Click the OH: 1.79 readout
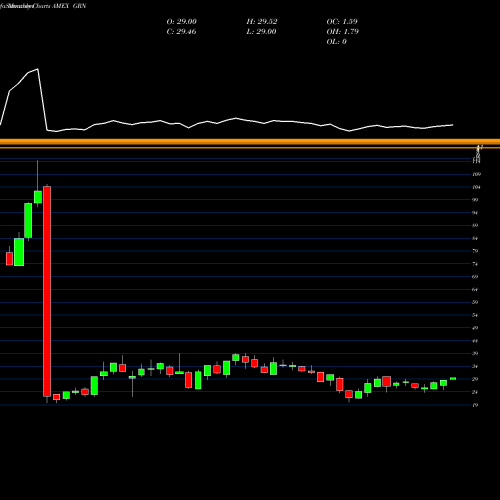500x500 pixels. 343,32
